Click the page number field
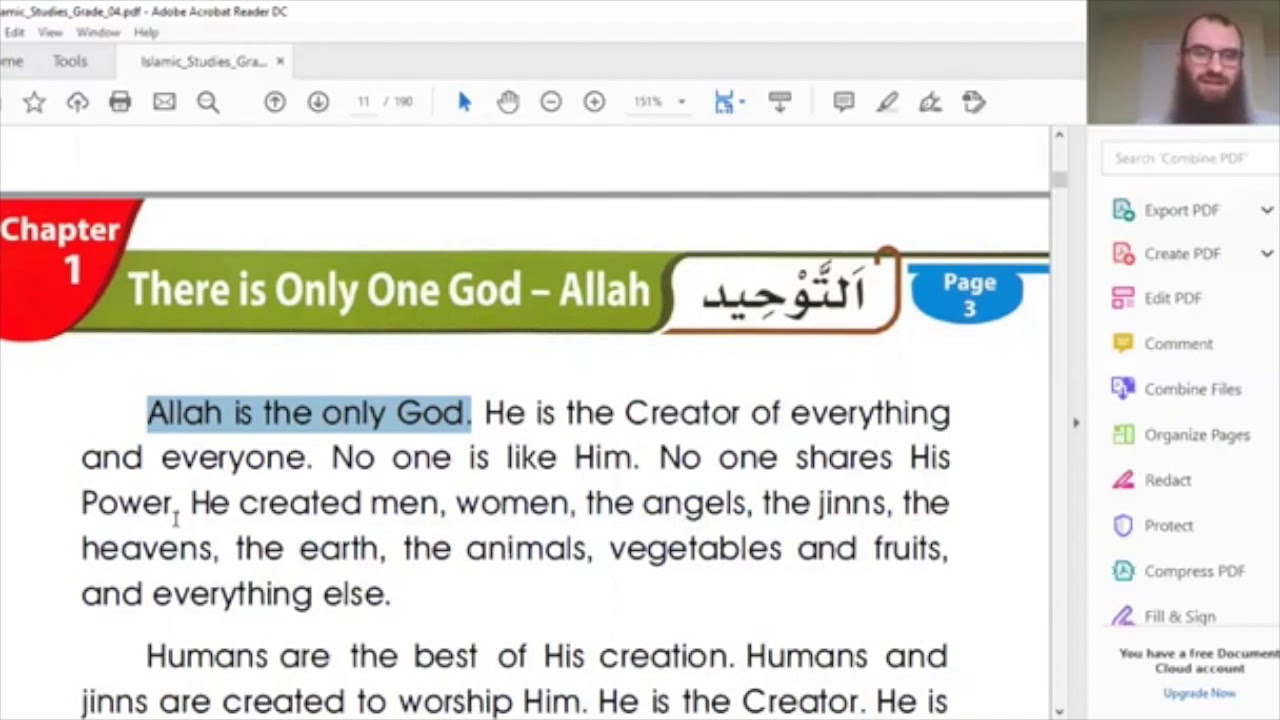The height and width of the screenshot is (720, 1280). (364, 102)
